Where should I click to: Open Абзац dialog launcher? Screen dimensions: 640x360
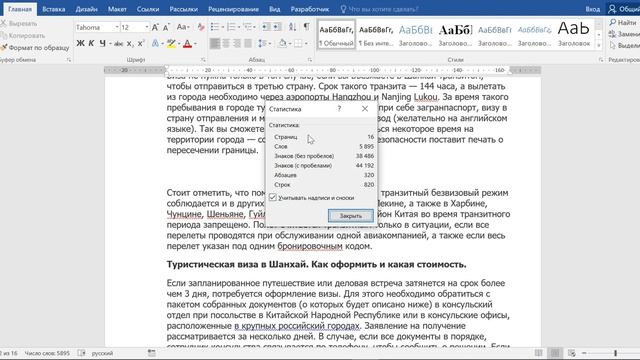pos(310,60)
